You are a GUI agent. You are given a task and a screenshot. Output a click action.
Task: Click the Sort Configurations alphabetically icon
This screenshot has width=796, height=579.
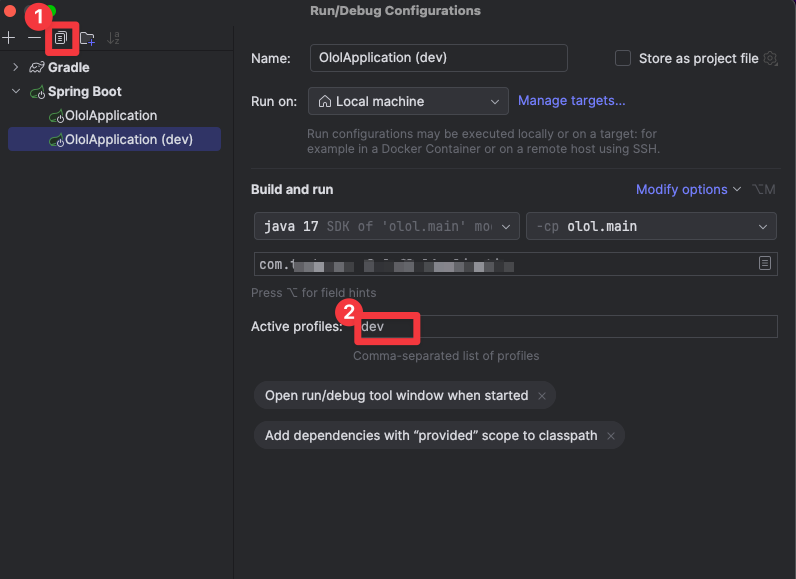(x=113, y=38)
